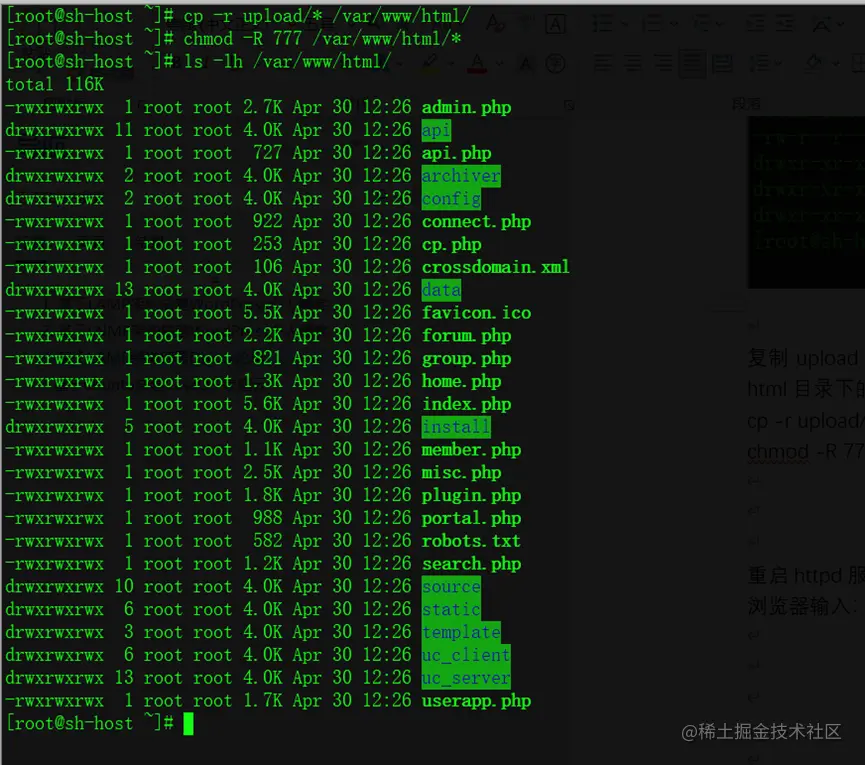Select the uc_client directory name
Screen dimensions: 865x765
(466, 655)
